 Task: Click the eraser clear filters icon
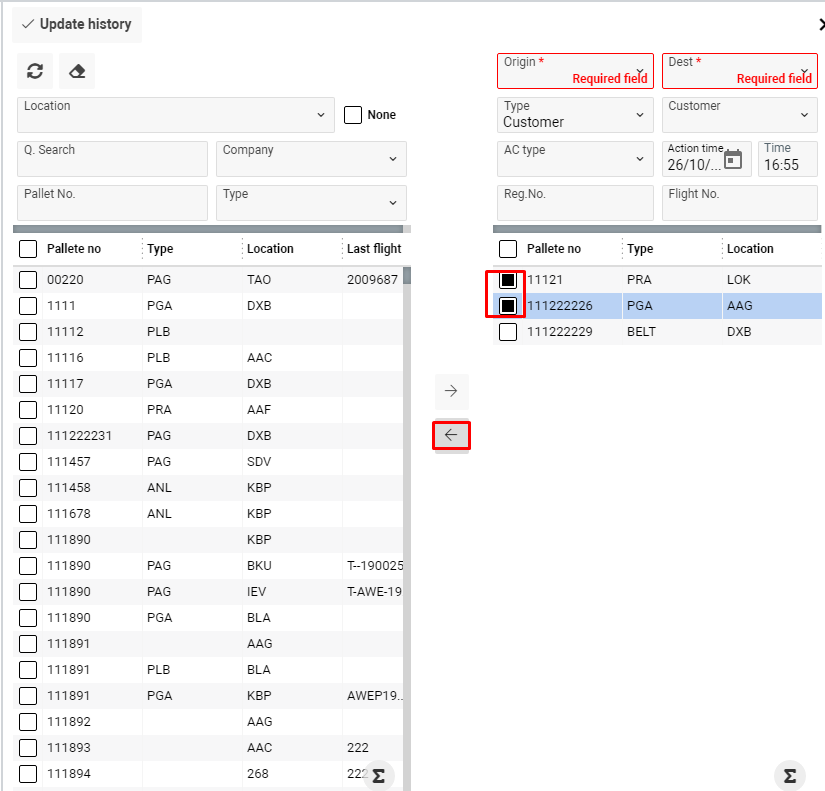coord(77,71)
